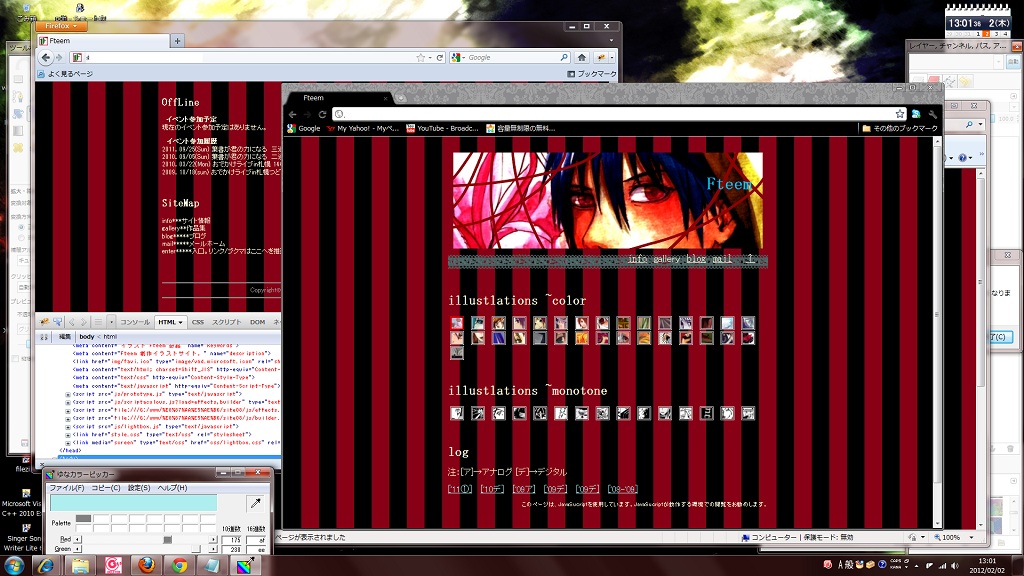Click the extension icon beside Chrome's wrench

pyautogui.click(x=916, y=114)
